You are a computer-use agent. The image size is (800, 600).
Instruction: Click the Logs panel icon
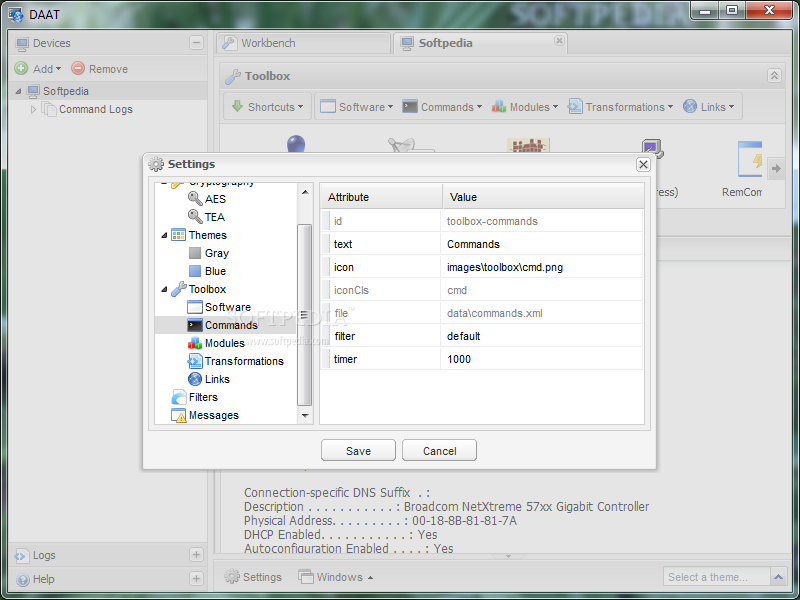pyautogui.click(x=21, y=555)
